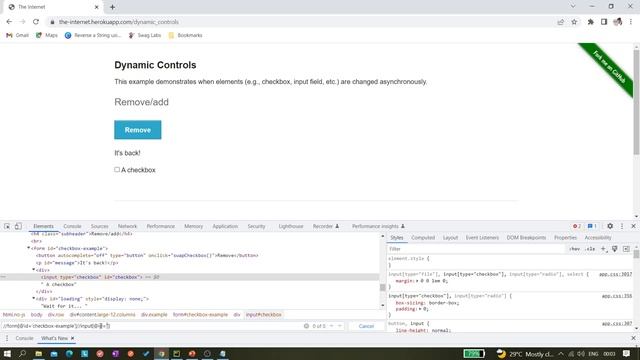Image resolution: width=640 pixels, height=360 pixels.
Task: Open the Swag Labs bookmark
Action: click(x=144, y=36)
